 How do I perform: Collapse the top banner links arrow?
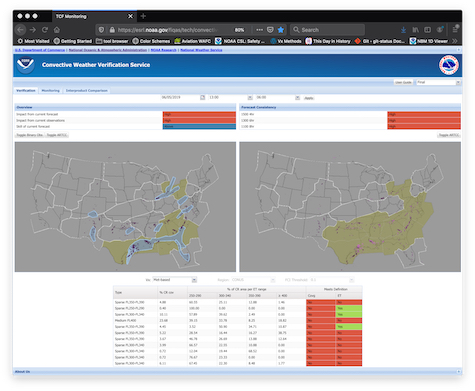(459, 50)
